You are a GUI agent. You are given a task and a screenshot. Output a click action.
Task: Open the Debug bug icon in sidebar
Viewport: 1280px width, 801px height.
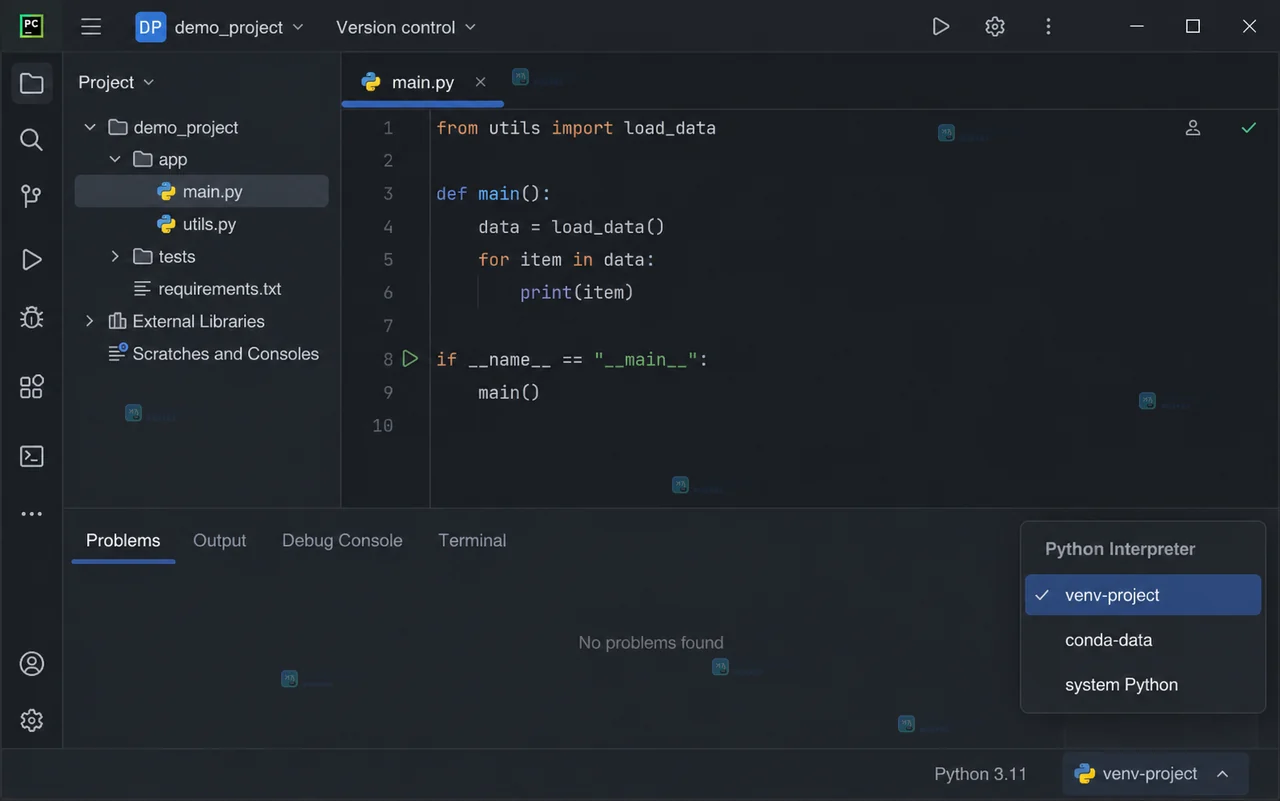(32, 317)
